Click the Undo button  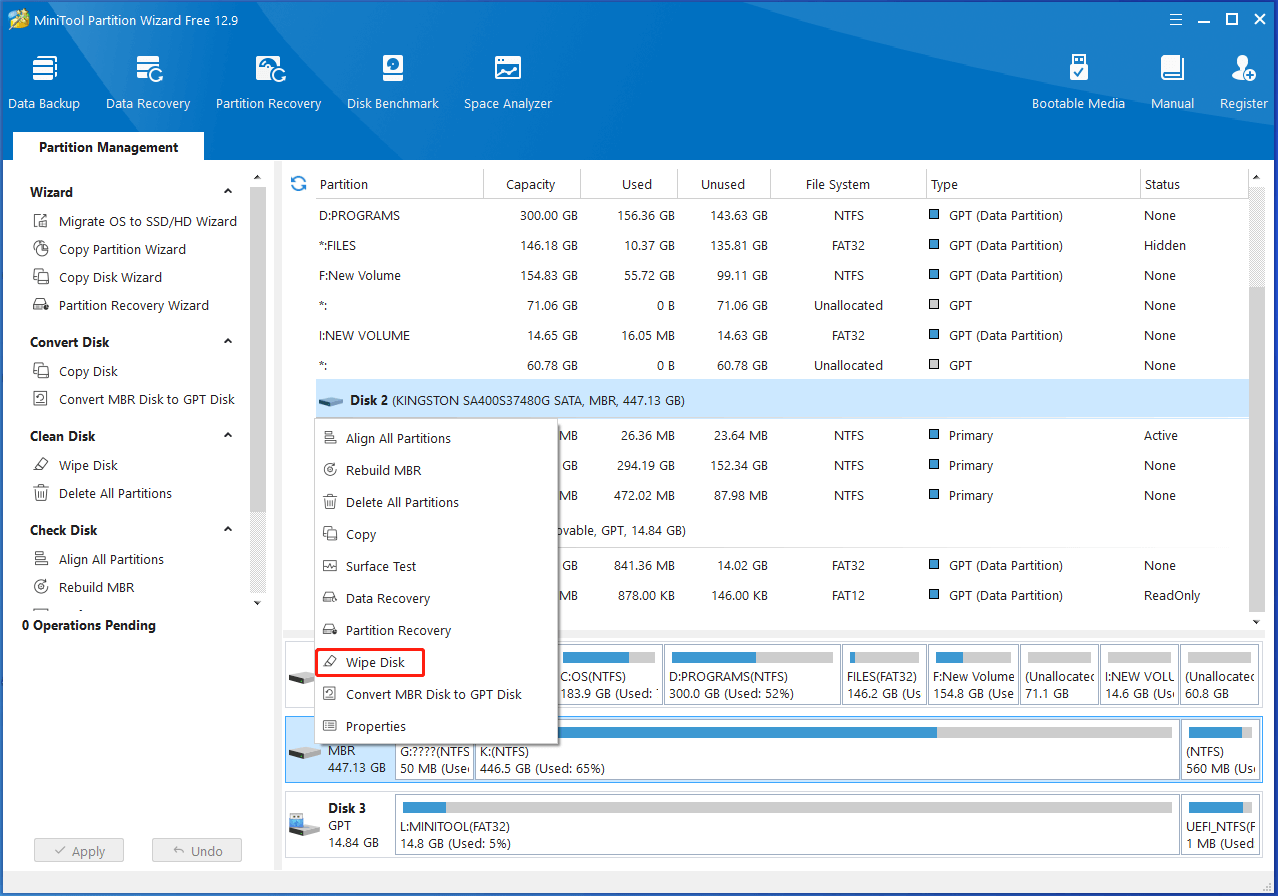pyautogui.click(x=196, y=850)
